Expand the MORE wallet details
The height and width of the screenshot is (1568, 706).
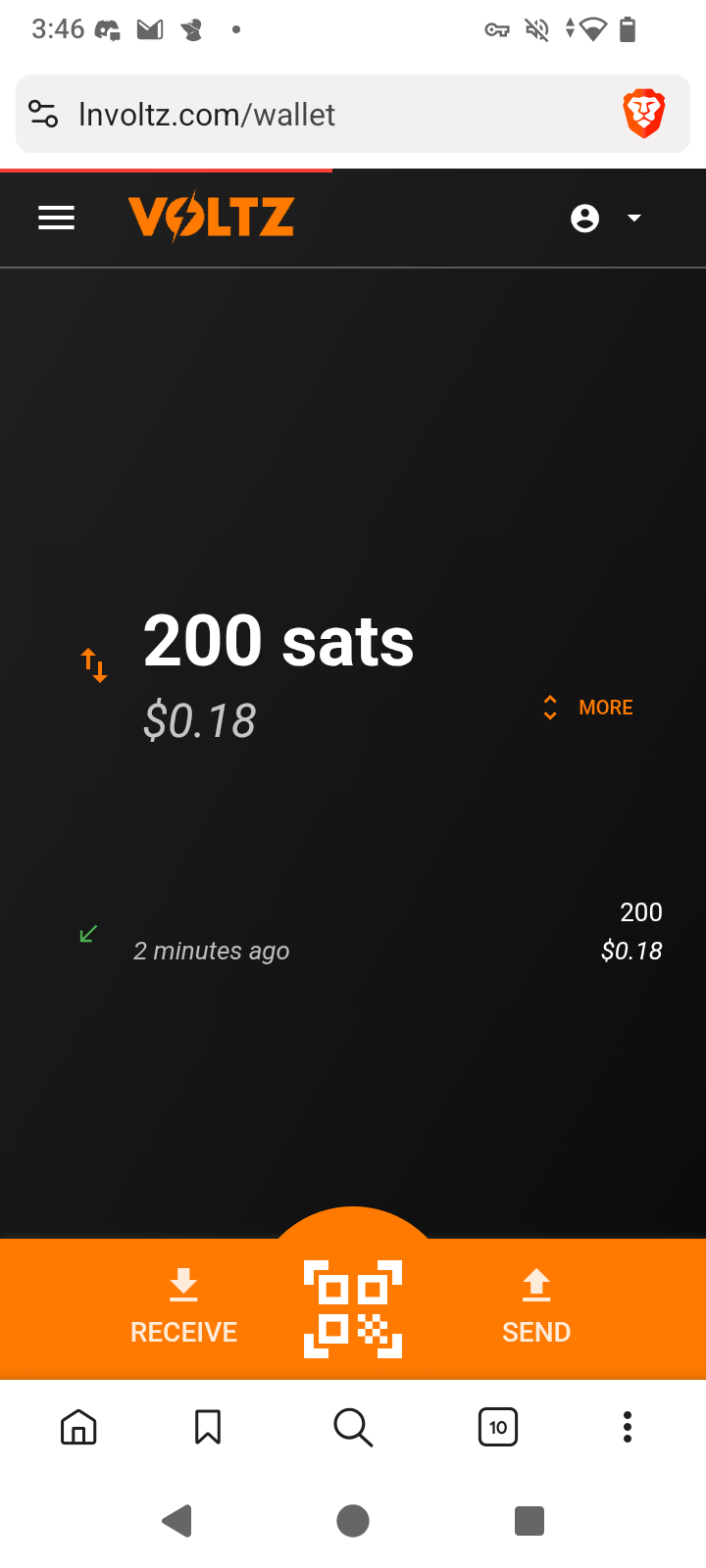(x=589, y=708)
